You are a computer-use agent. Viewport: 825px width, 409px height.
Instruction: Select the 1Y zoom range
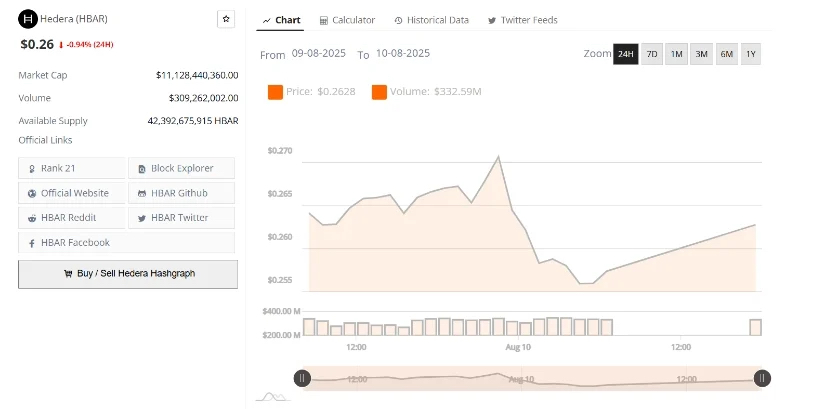click(751, 54)
